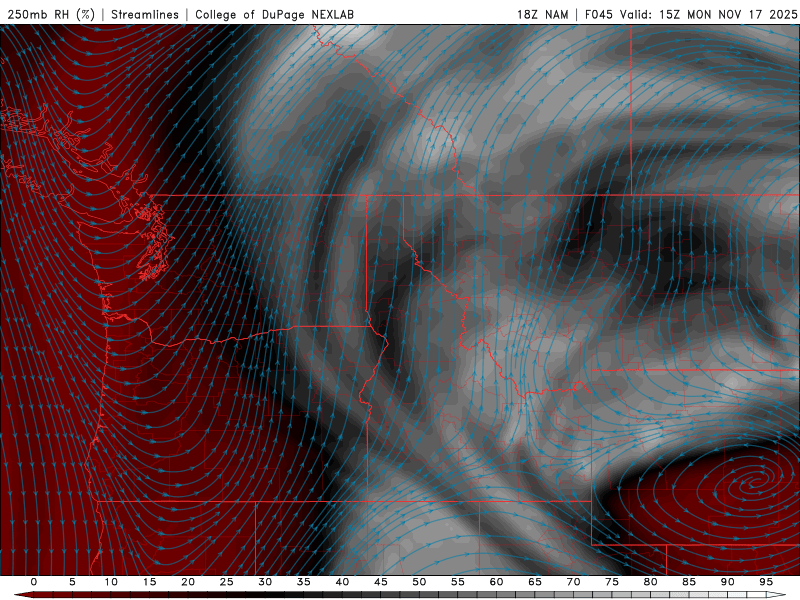
Task: Click the colorbar label "65"
Action: point(535,582)
